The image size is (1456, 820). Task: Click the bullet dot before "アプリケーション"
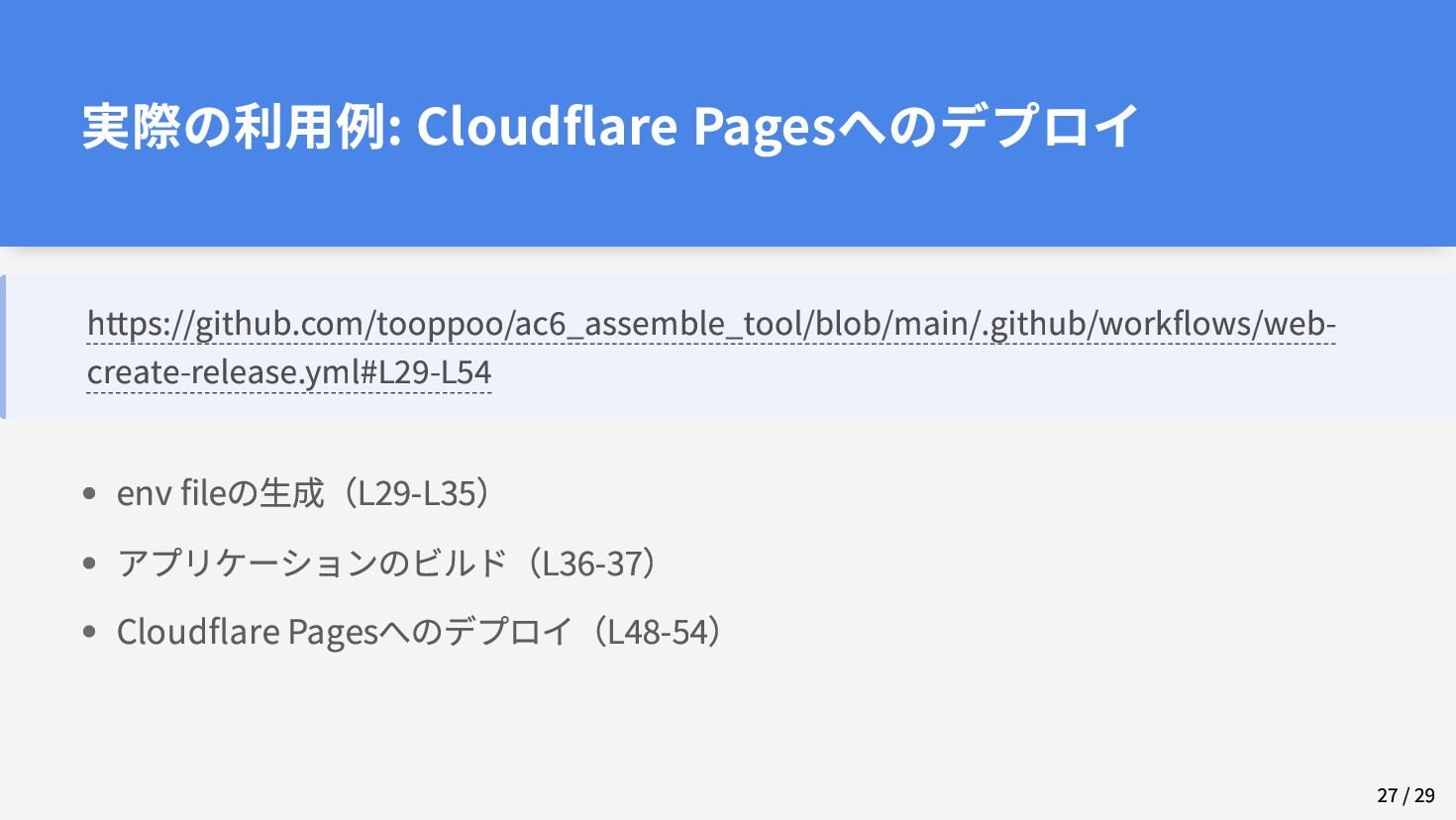point(90,563)
